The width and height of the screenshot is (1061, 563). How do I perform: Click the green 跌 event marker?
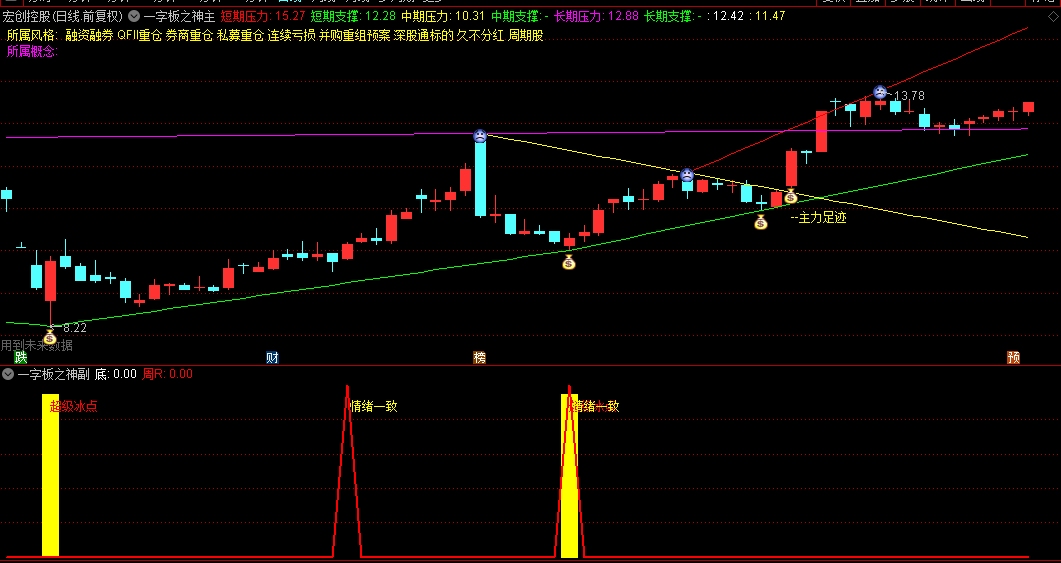(x=21, y=358)
